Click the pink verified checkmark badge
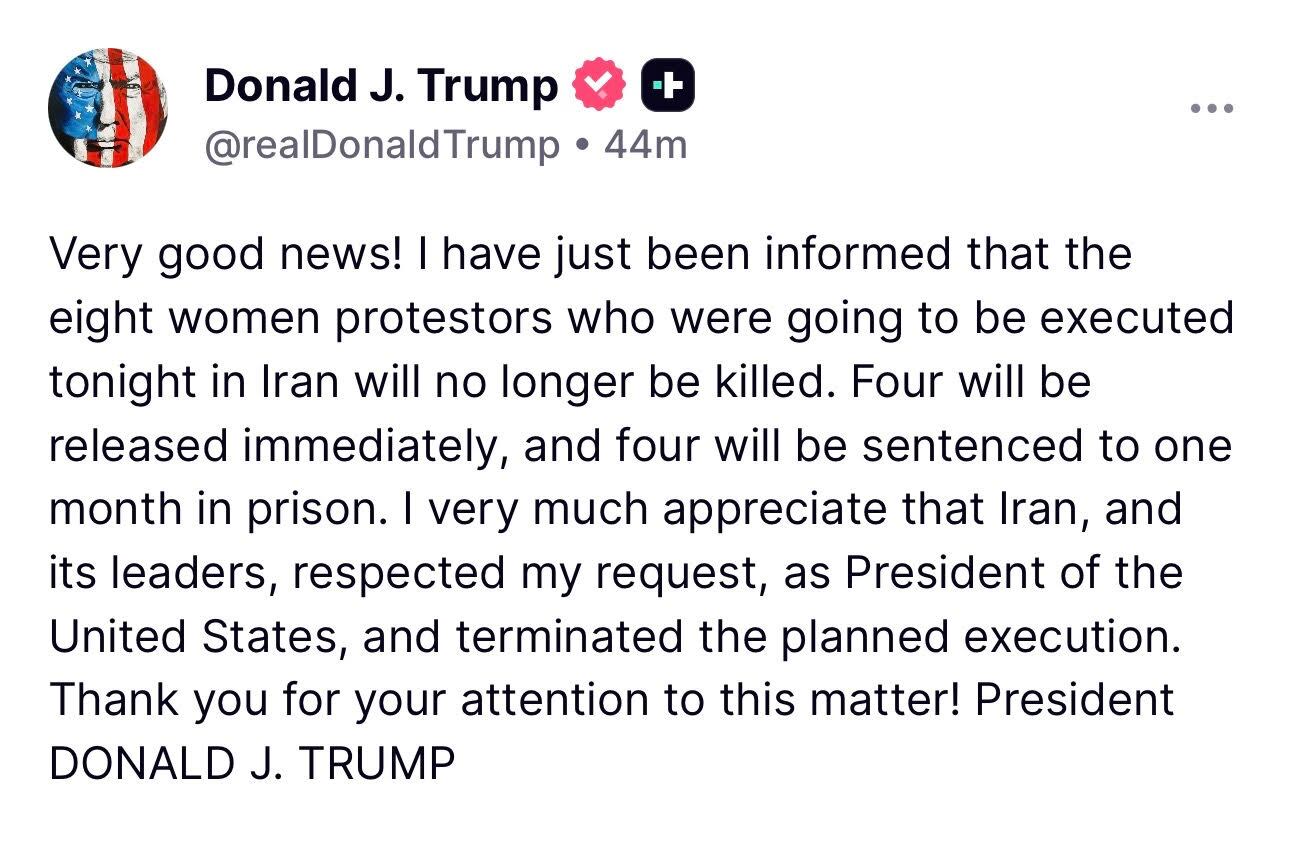Image resolution: width=1290 pixels, height=847 pixels. pos(599,84)
